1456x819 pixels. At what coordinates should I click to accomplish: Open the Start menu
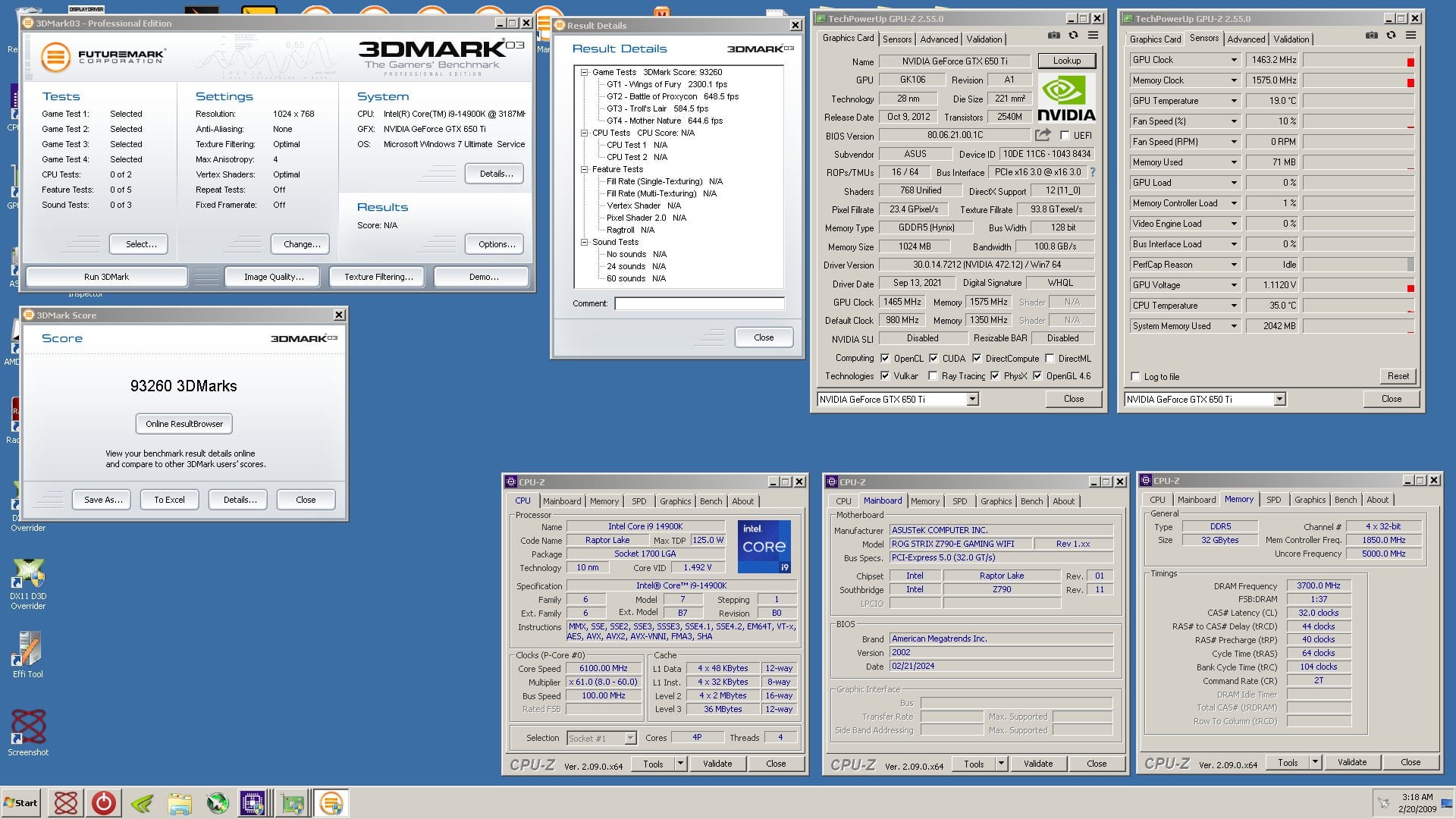point(20,802)
